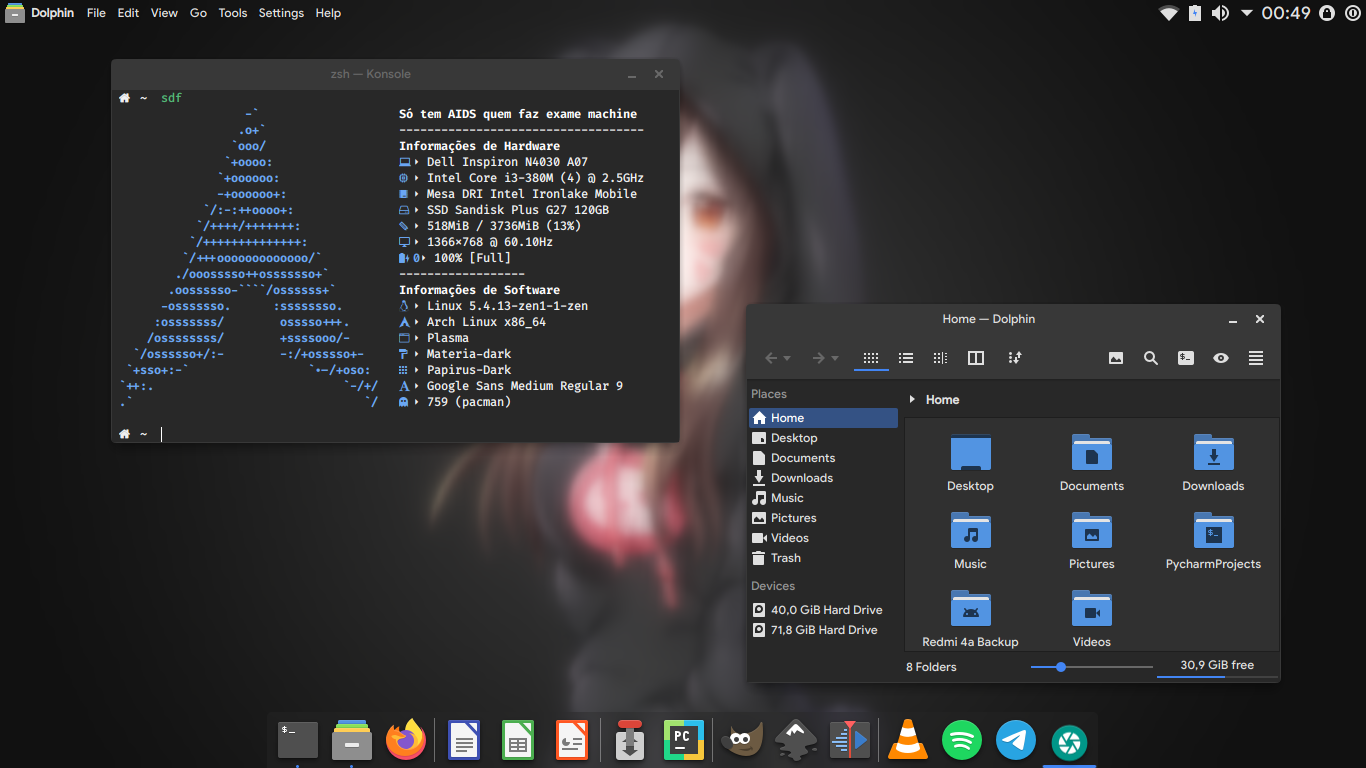Select Desktop in Places panel
Image resolution: width=1366 pixels, height=768 pixels.
point(823,438)
